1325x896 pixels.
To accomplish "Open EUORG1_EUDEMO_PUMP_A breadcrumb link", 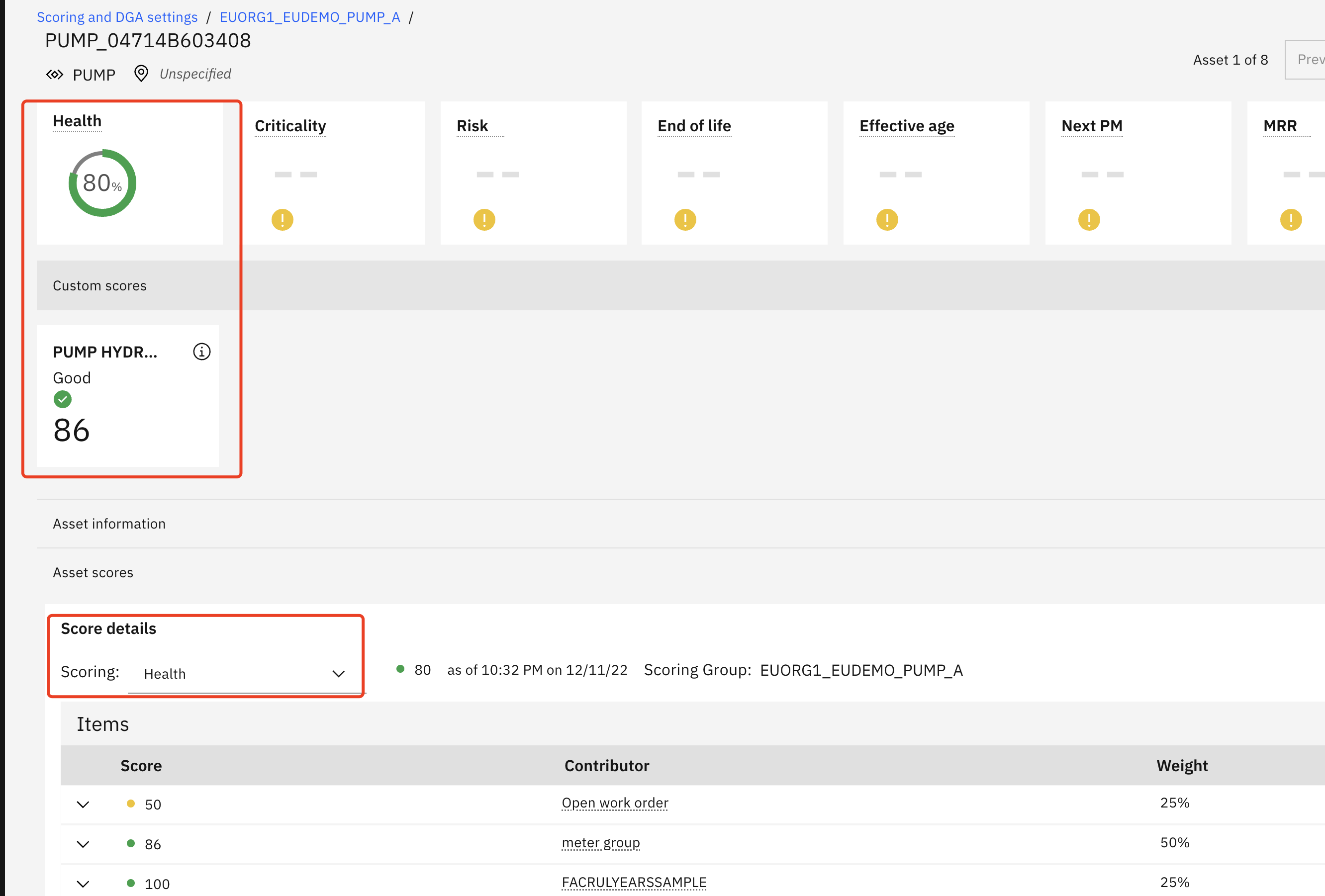I will [309, 17].
